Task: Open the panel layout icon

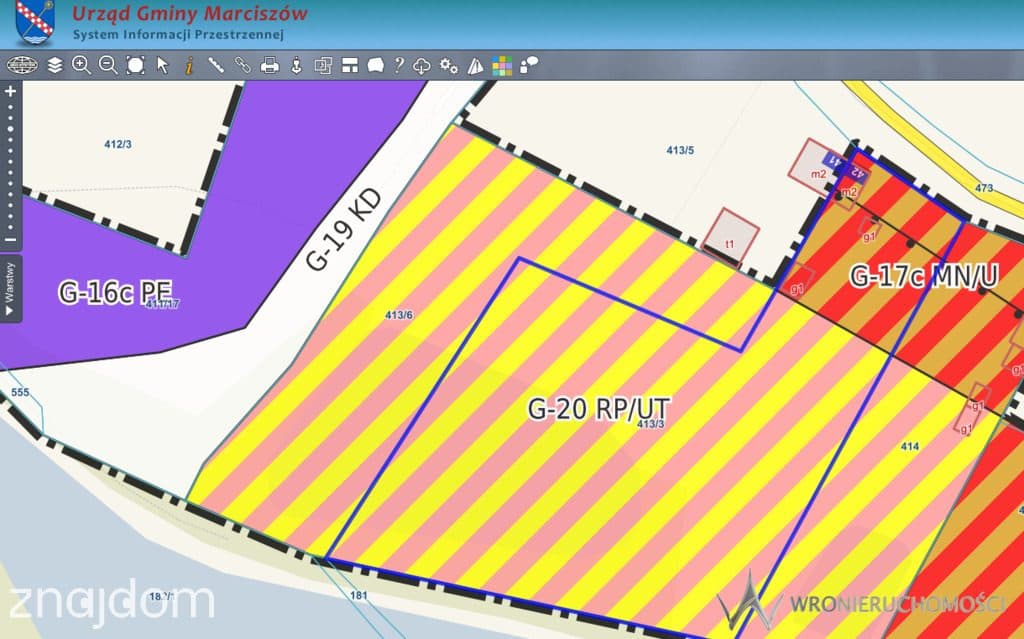Action: coord(350,65)
